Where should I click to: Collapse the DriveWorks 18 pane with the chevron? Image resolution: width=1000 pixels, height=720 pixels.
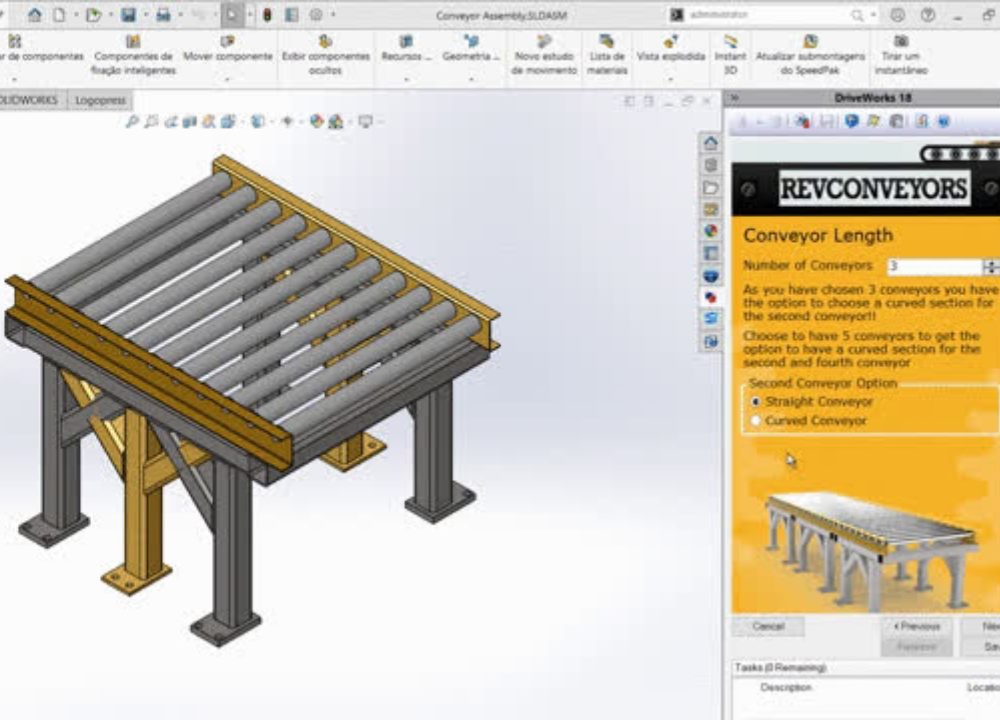[734, 98]
